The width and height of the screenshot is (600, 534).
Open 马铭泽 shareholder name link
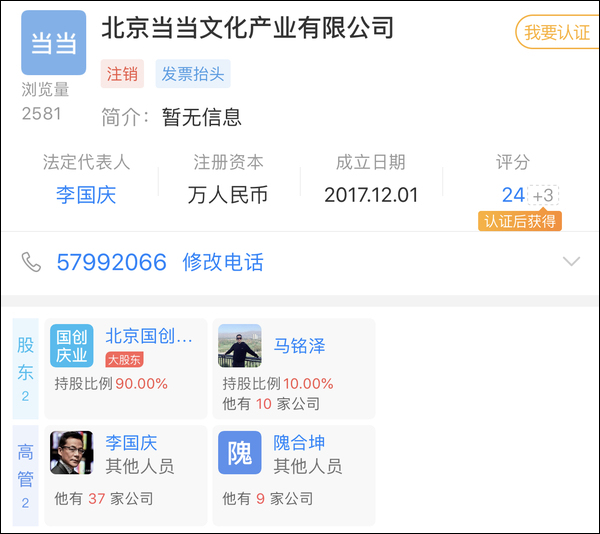click(x=299, y=346)
